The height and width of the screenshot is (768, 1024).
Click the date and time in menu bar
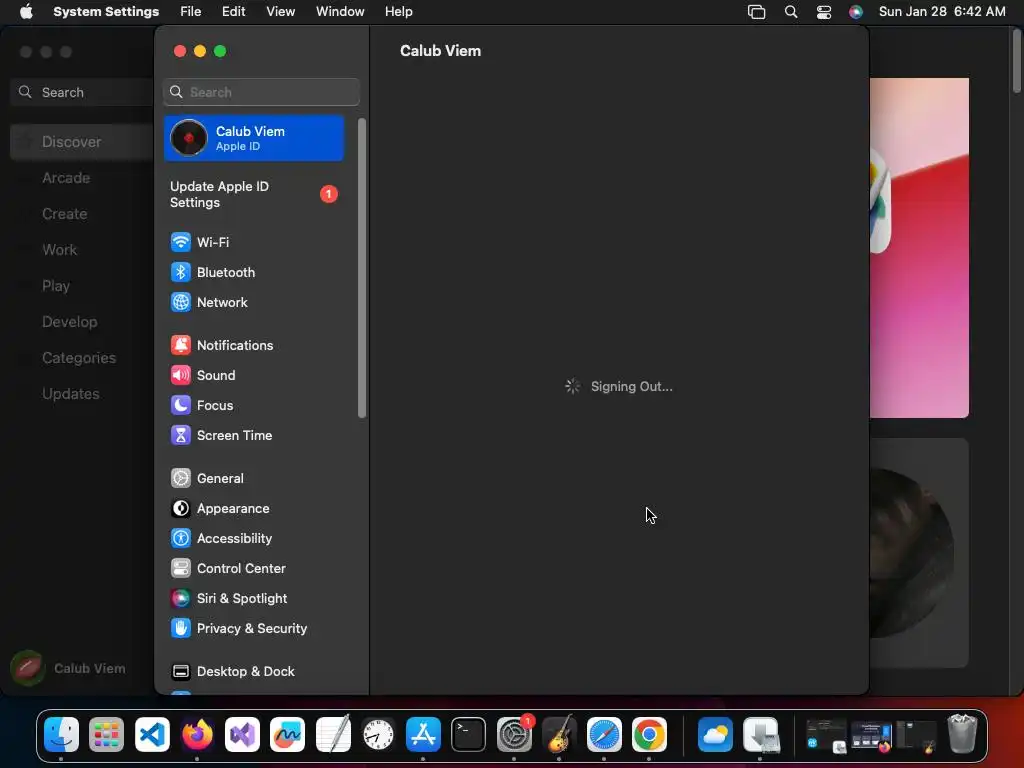coord(942,12)
